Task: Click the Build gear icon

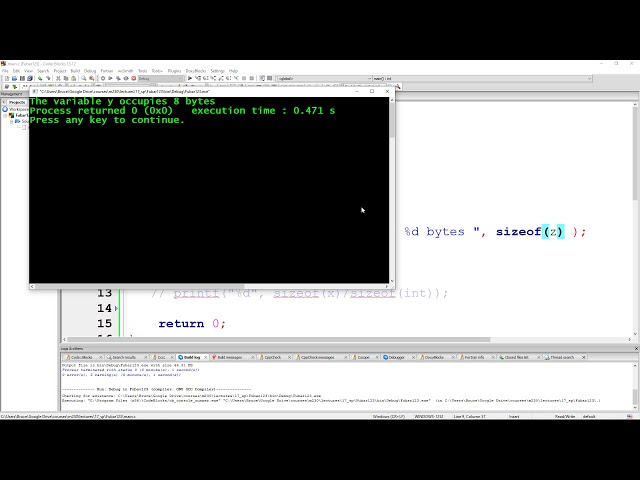Action: [x=103, y=78]
